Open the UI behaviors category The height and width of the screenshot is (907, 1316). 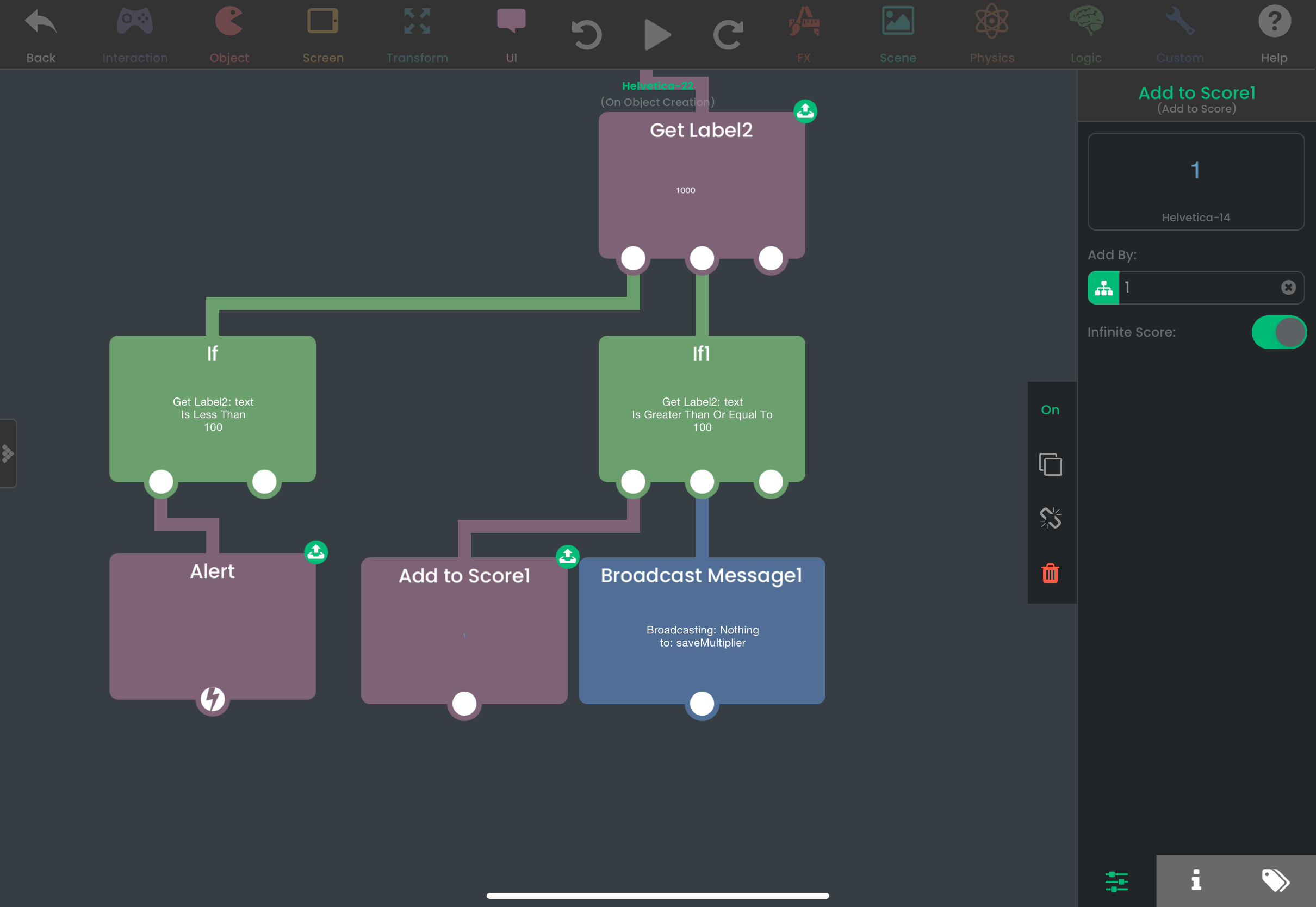(x=511, y=35)
